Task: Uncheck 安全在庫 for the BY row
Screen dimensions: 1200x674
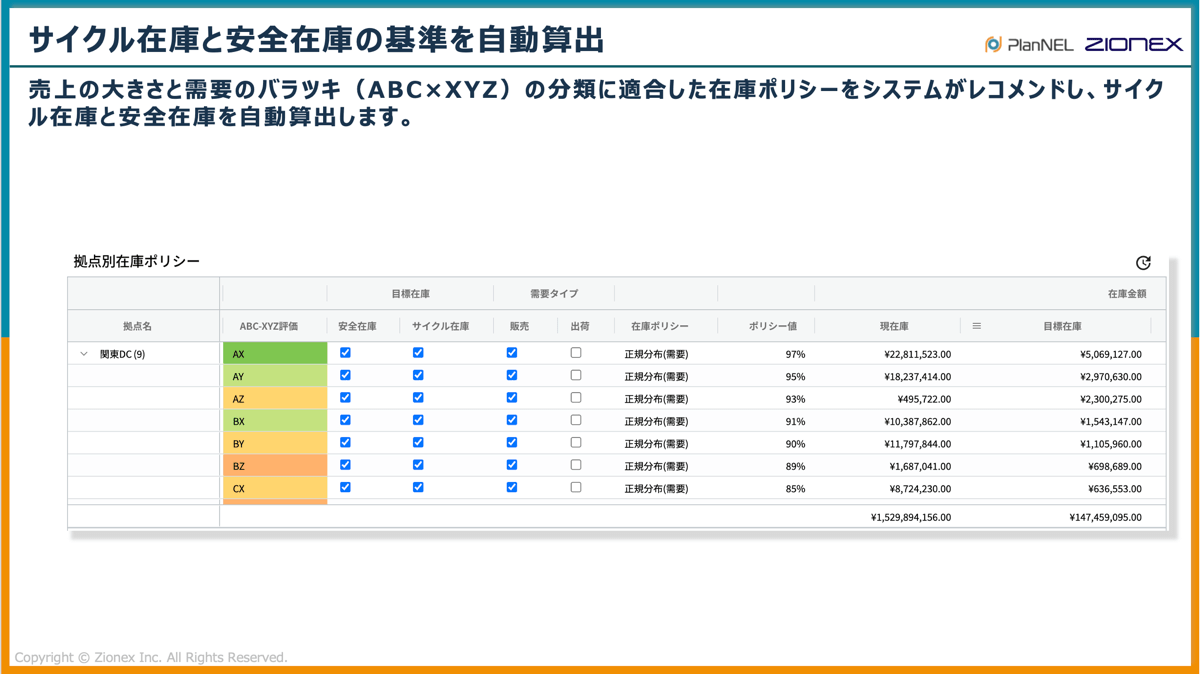Action: 345,442
